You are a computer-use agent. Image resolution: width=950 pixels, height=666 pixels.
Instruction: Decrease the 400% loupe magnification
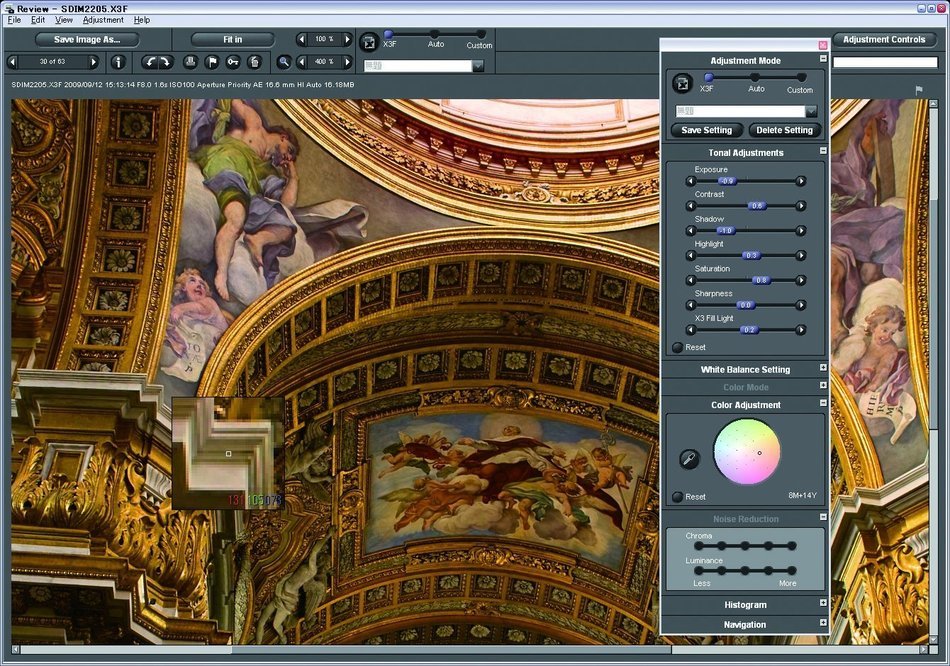[302, 62]
